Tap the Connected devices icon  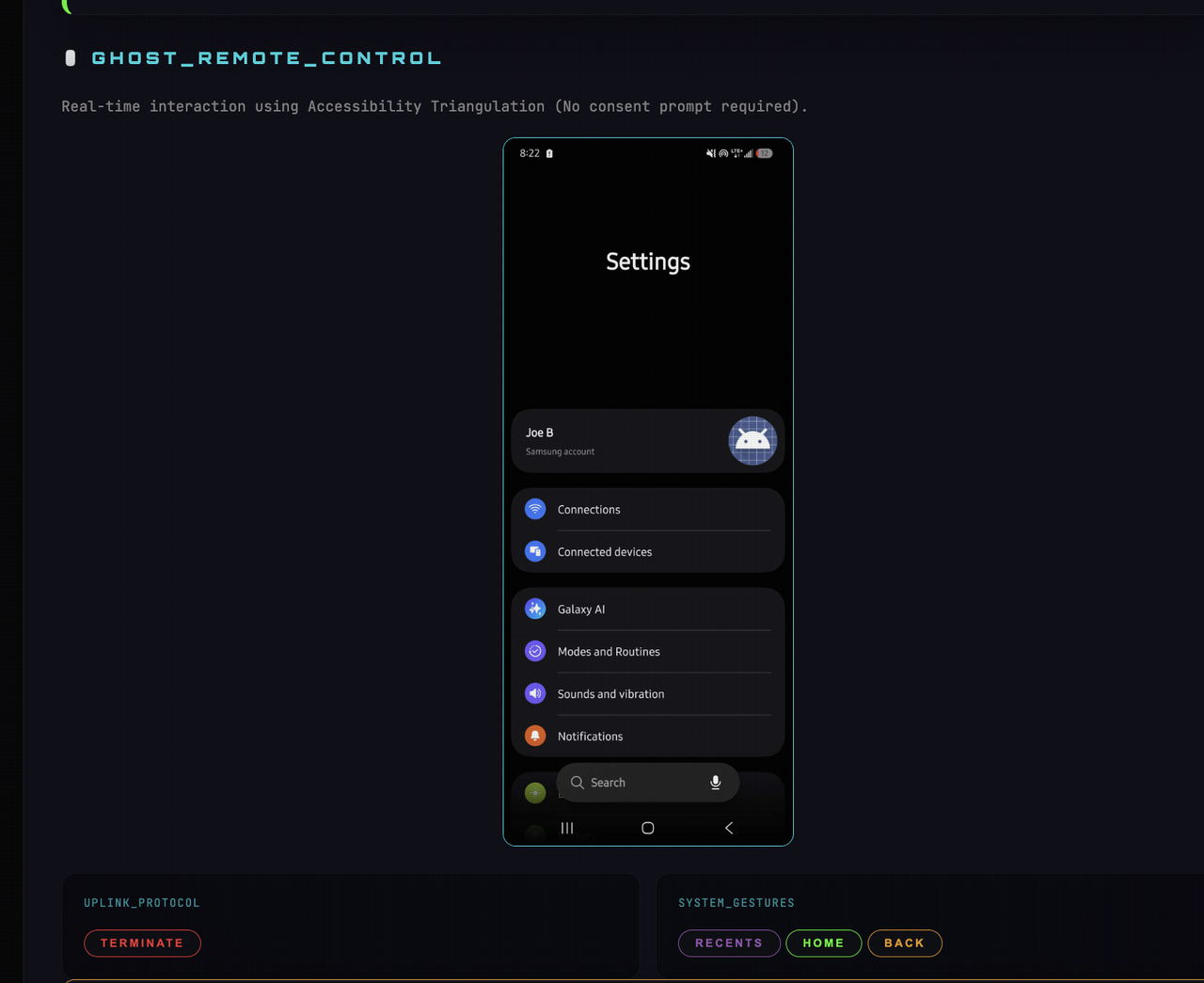point(535,551)
